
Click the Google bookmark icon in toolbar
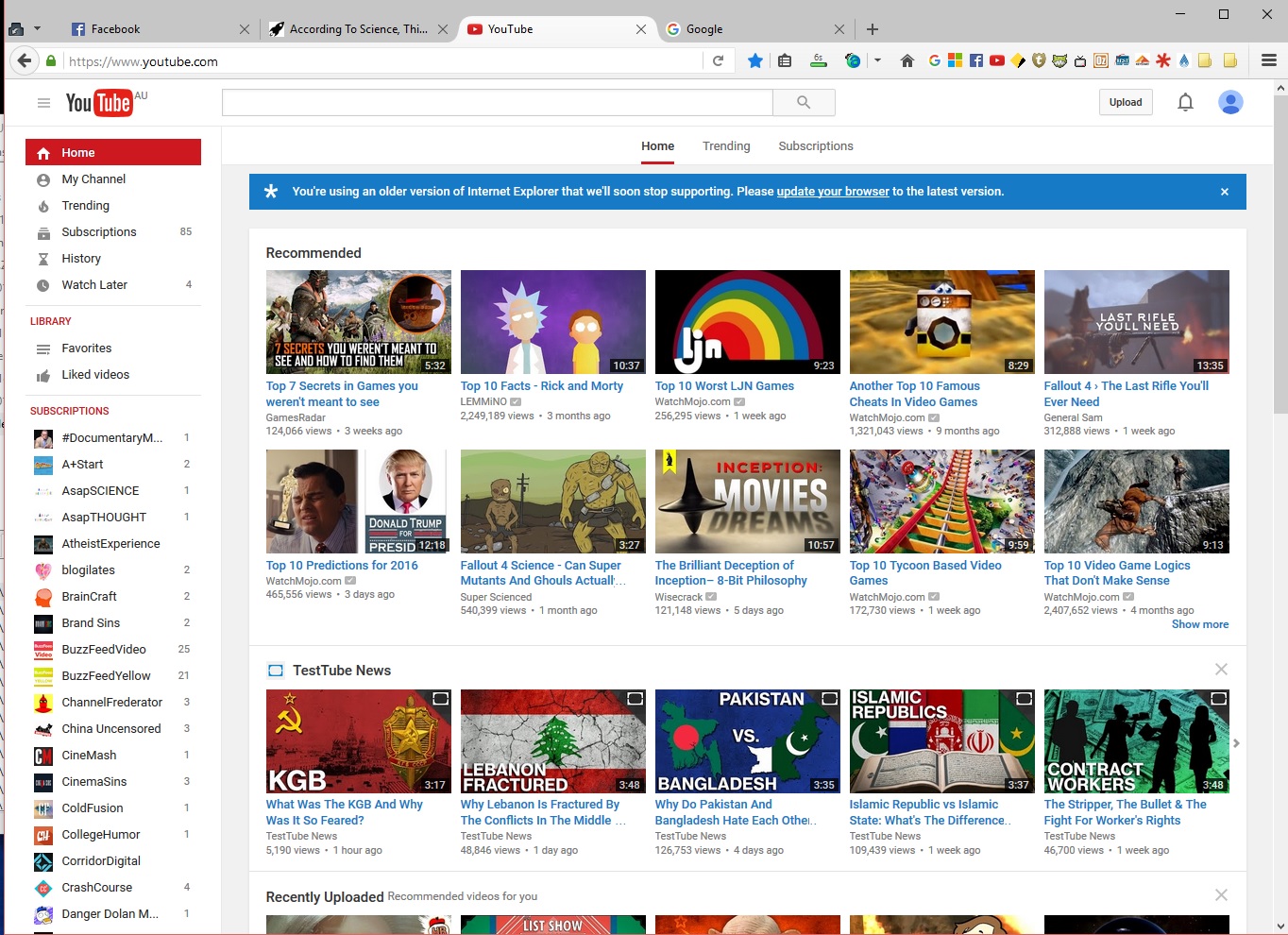coord(934,60)
